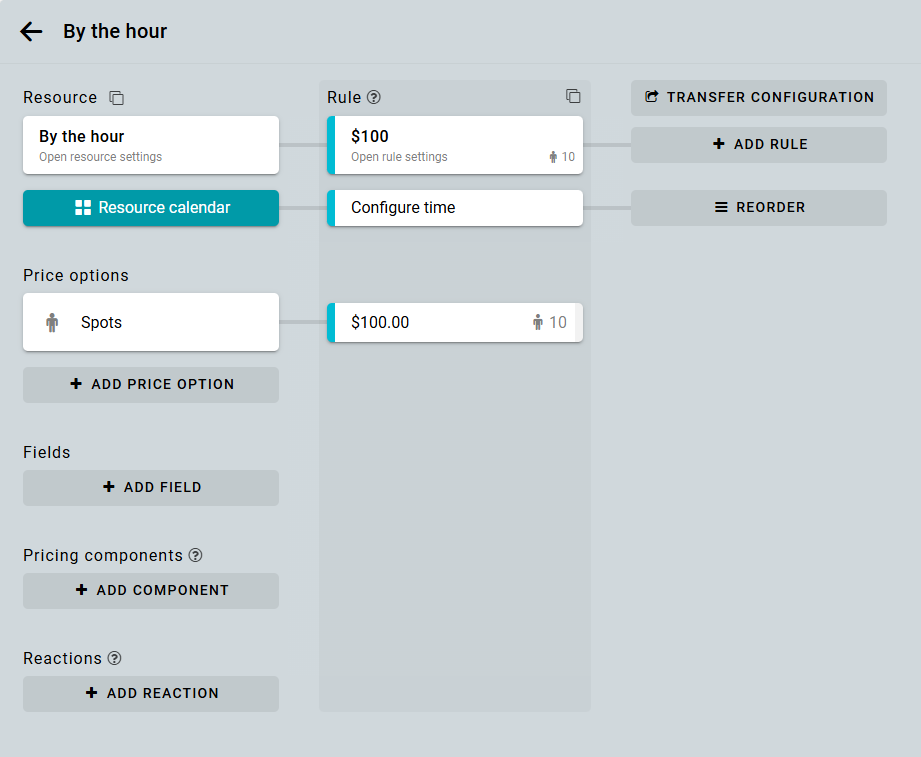This screenshot has width=921, height=757.
Task: Click help icon next to Reactions
Action: pos(115,658)
